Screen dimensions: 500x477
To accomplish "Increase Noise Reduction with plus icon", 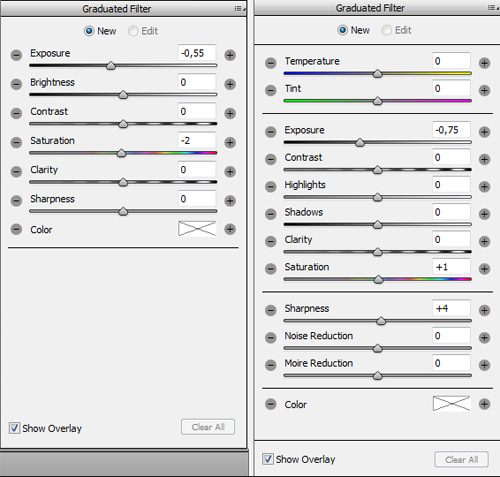I will click(x=484, y=338).
